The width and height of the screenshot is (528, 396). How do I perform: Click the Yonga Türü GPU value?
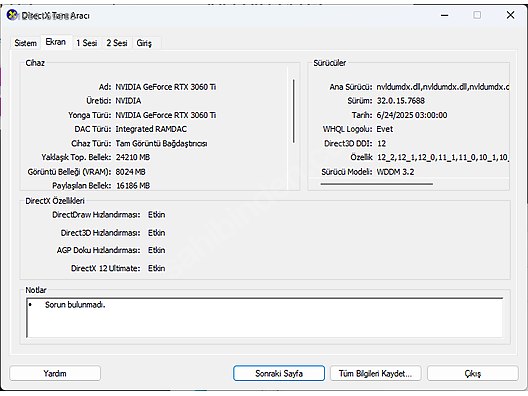(166, 115)
